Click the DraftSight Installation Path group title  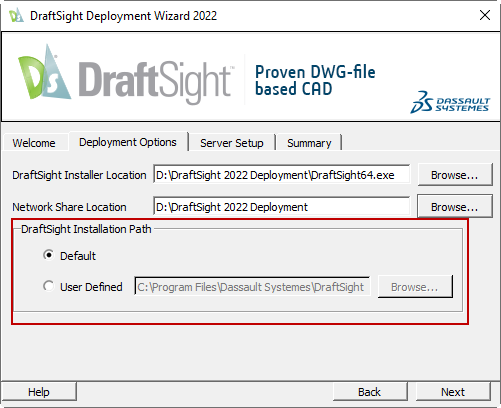click(86, 229)
